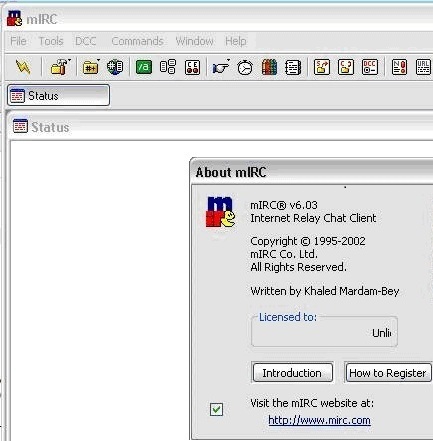Click the mIRC logo in About dialog
This screenshot has height=441, width=433.
point(220,212)
